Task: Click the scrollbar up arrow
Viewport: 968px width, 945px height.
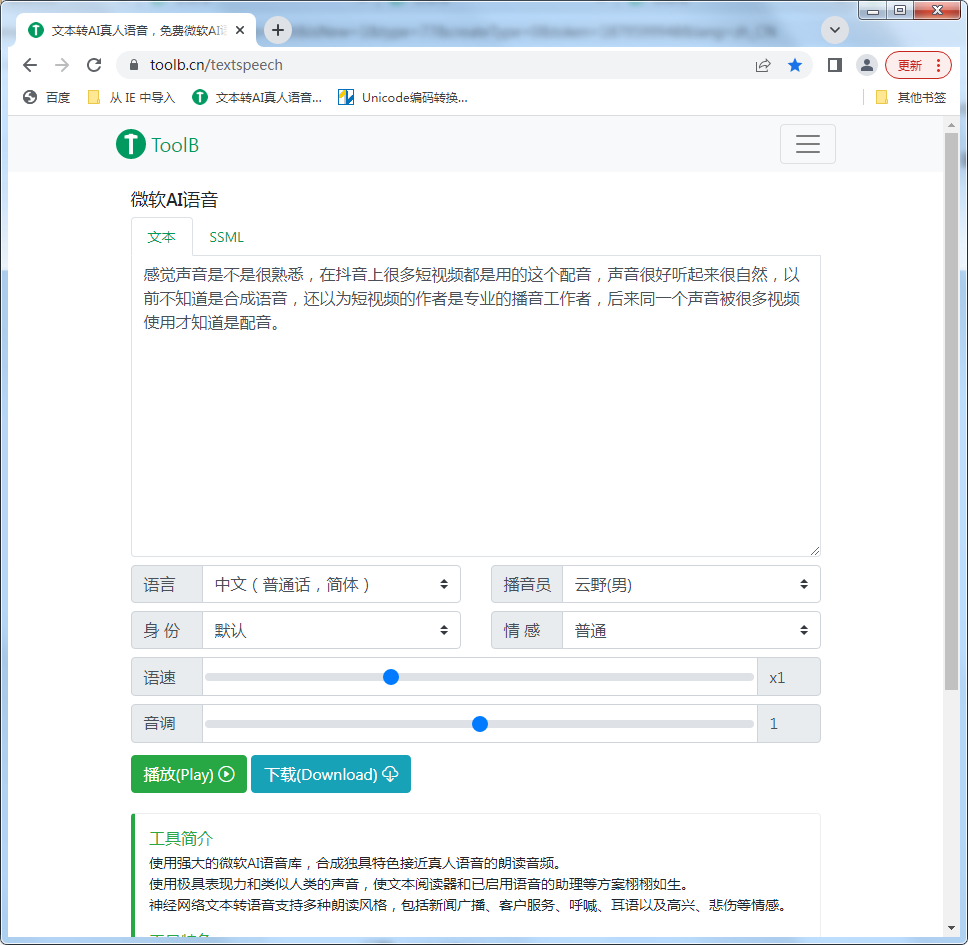Action: (951, 125)
